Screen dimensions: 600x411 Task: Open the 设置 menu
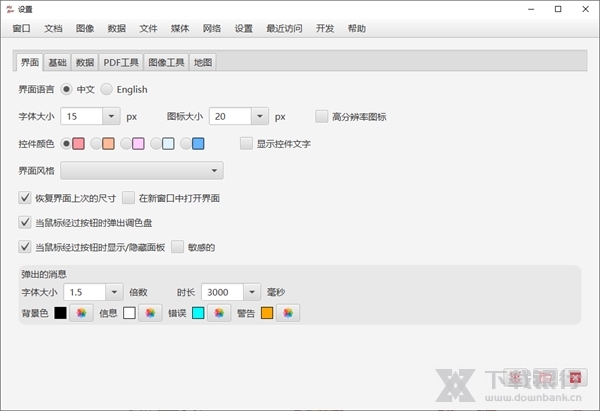244,28
